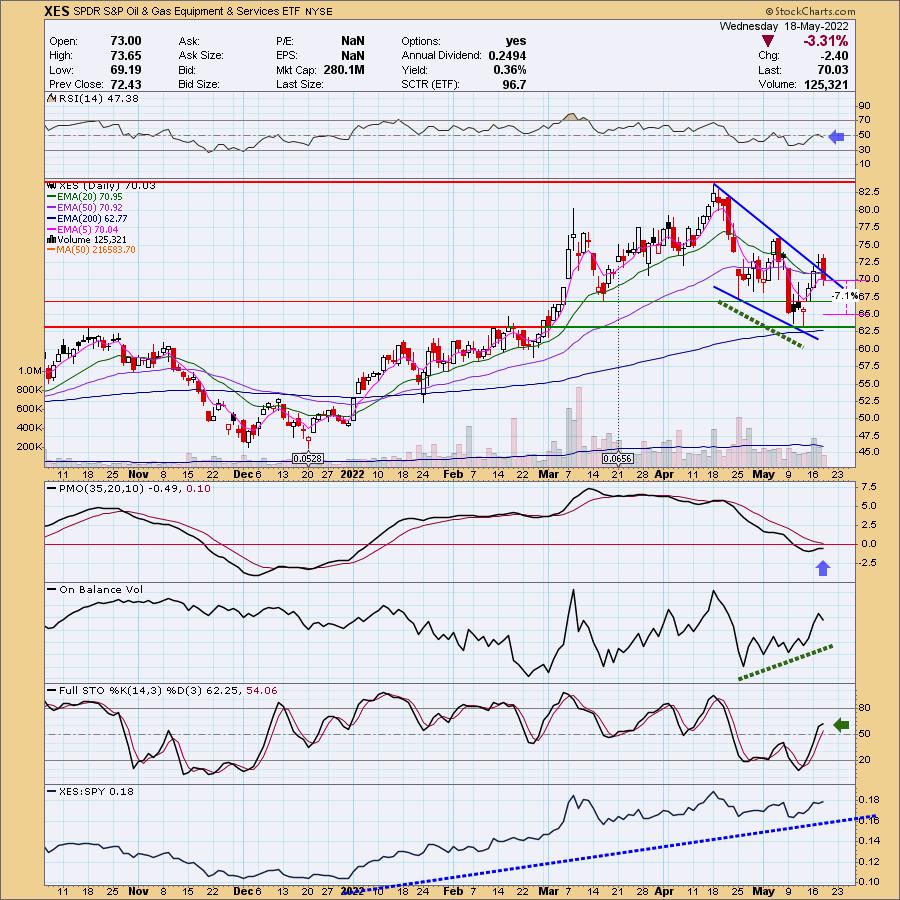Click the 0.0528 value box near Dec 20
Image resolution: width=900 pixels, height=900 pixels.
point(308,459)
